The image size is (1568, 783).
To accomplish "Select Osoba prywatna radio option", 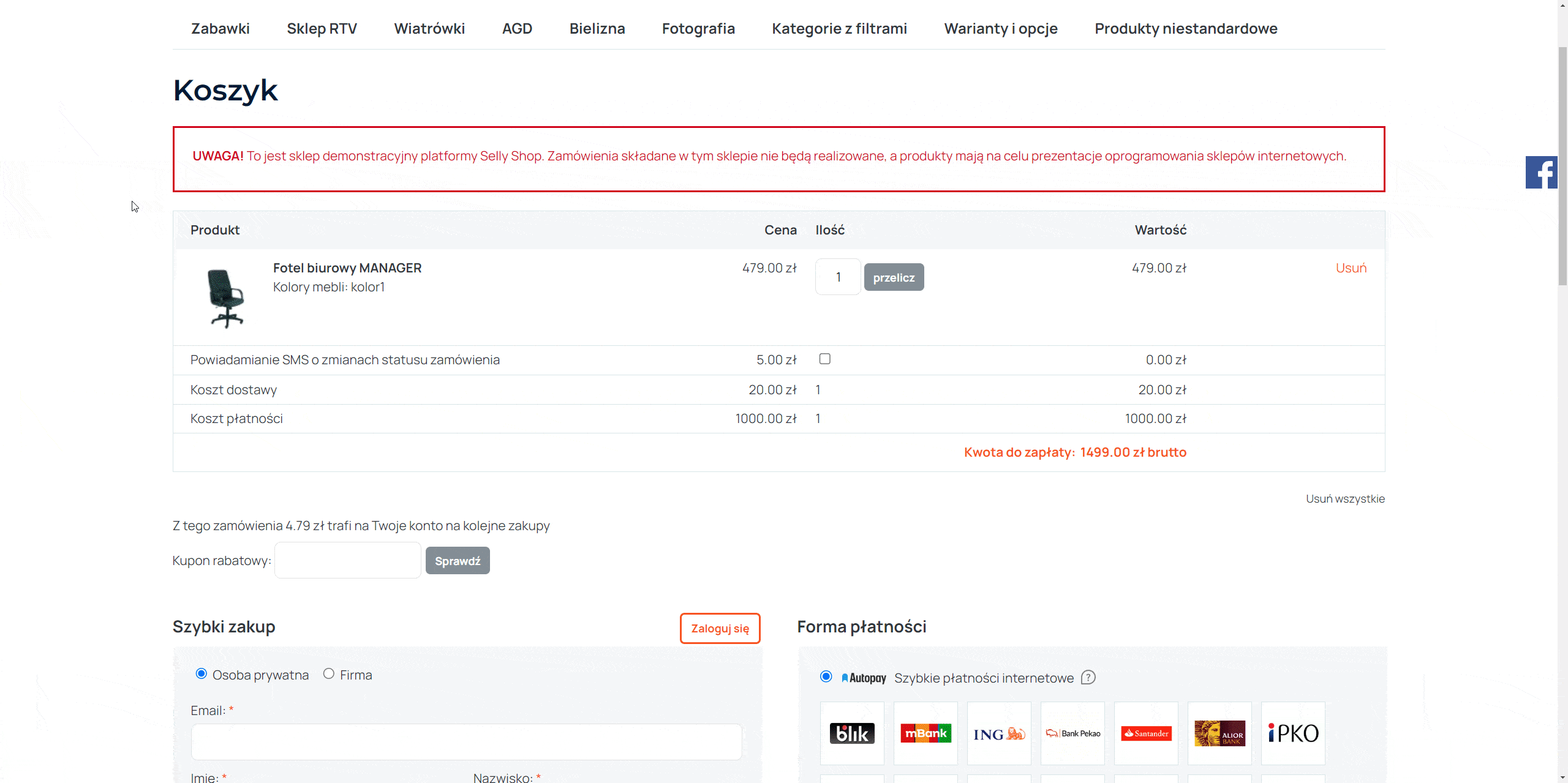I will pyautogui.click(x=202, y=674).
